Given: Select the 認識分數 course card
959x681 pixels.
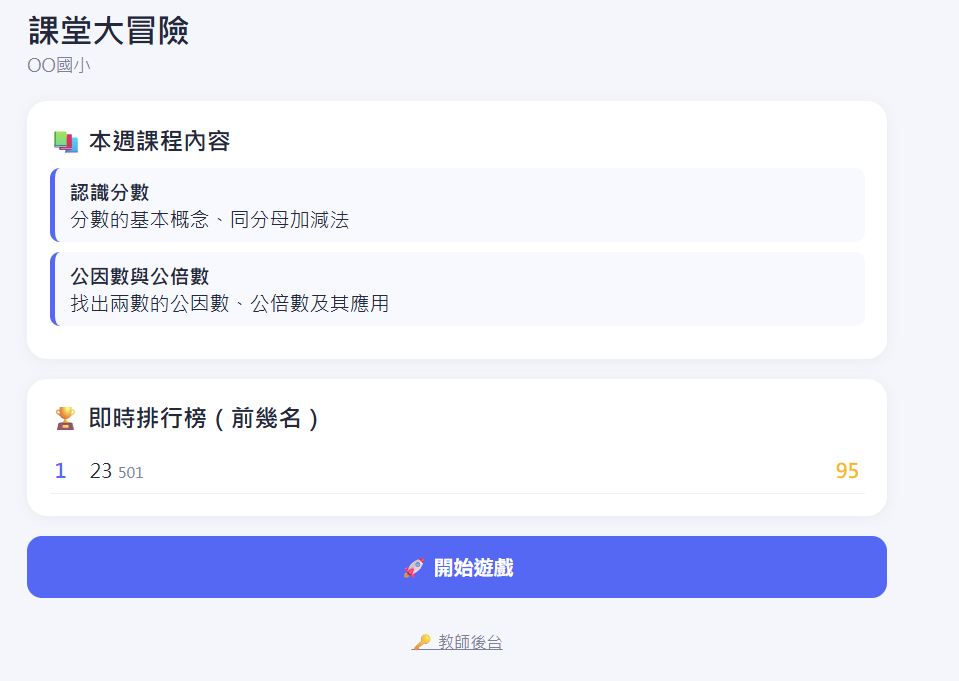Looking at the screenshot, I should tap(457, 205).
